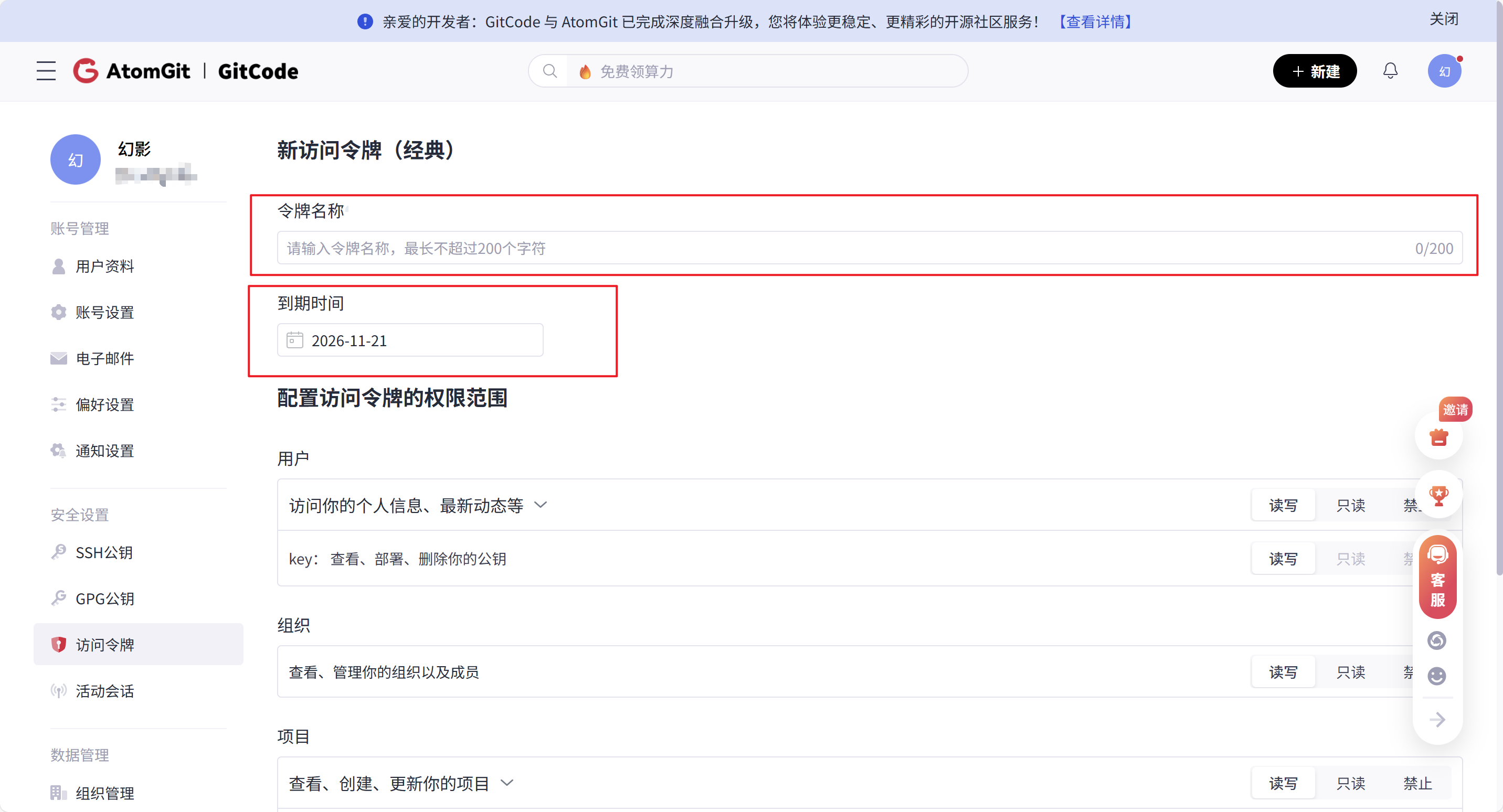The height and width of the screenshot is (812, 1503).
Task: Open the hamburger menu icon
Action: [46, 71]
